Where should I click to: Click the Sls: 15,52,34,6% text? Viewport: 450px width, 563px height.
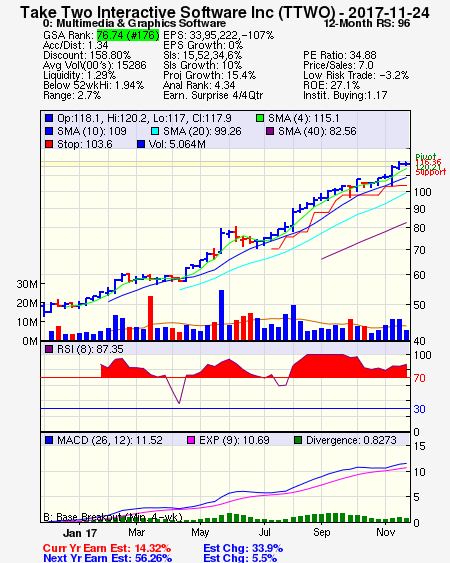coord(203,55)
